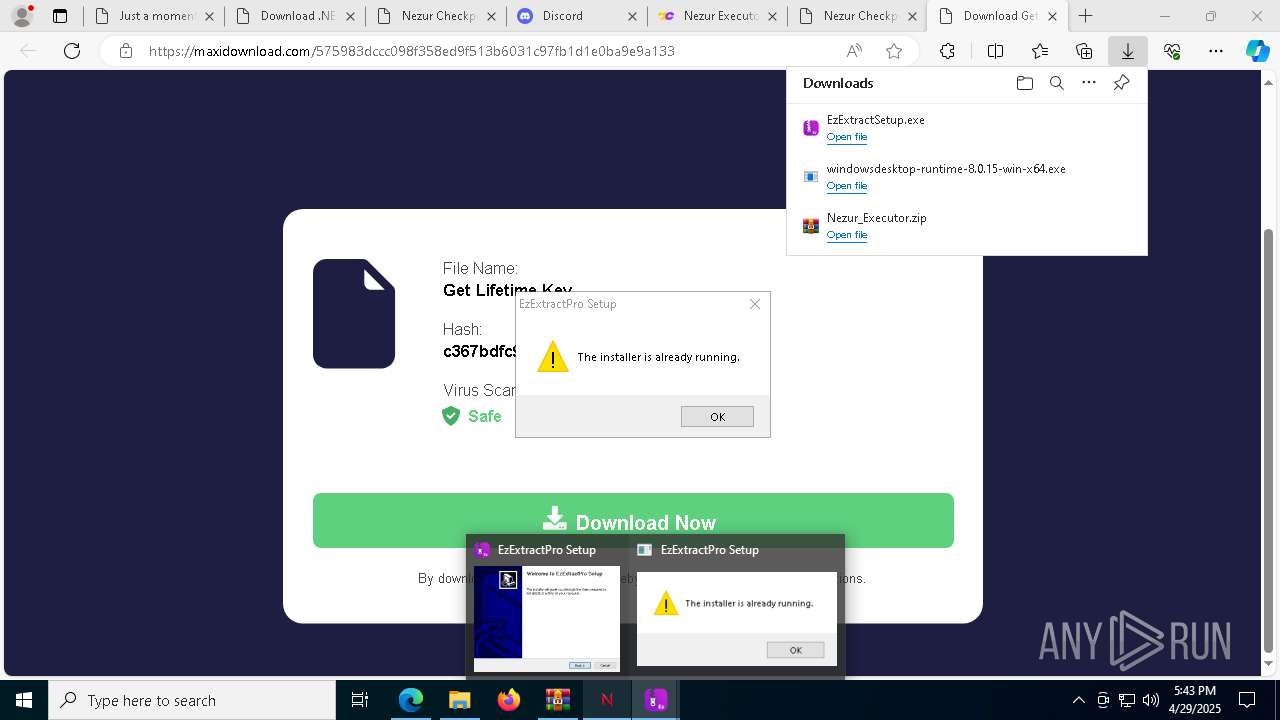Open WinRAR from the taskbar
Image resolution: width=1280 pixels, height=720 pixels.
(557, 700)
